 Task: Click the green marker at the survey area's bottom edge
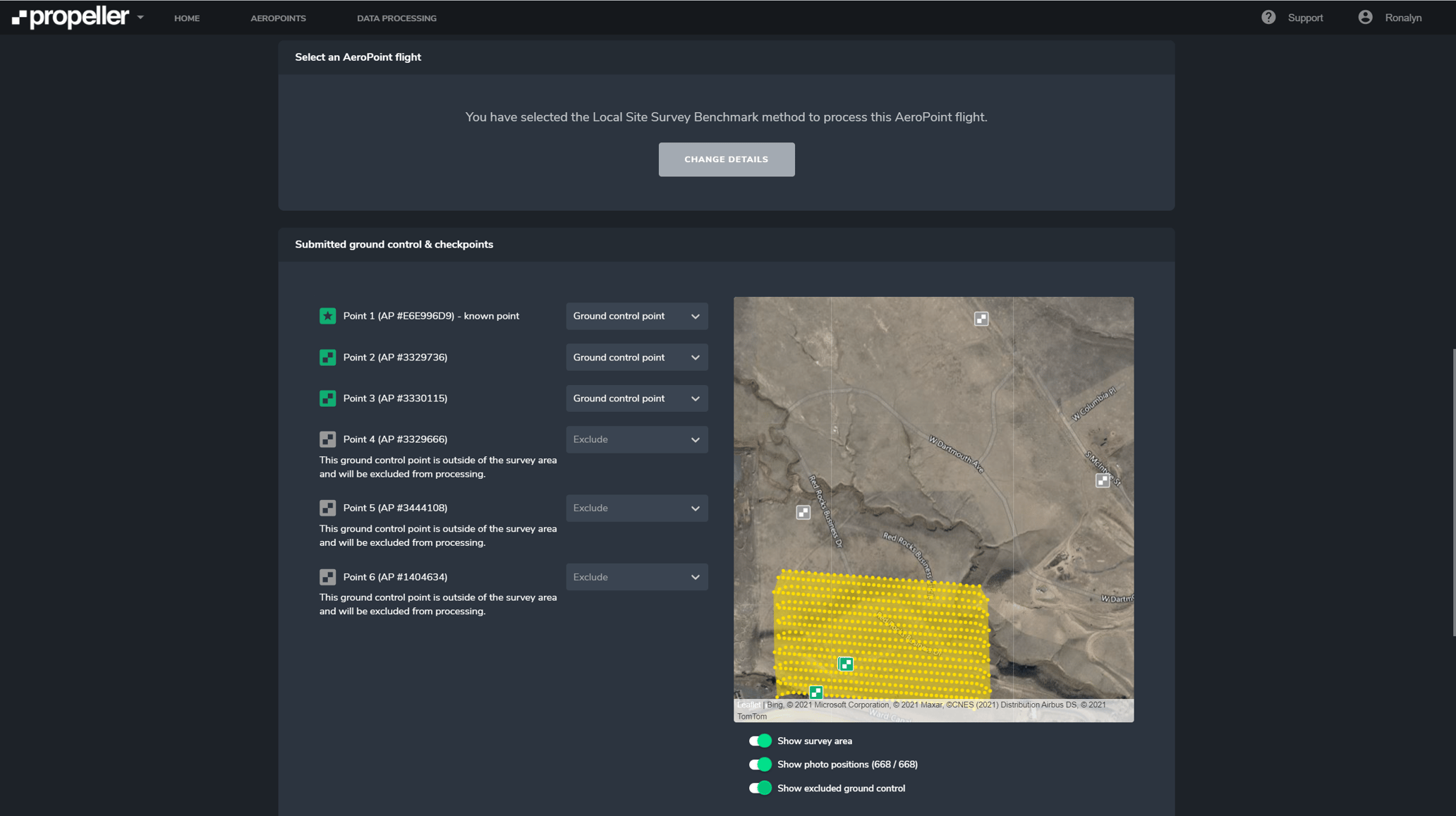coord(815,692)
